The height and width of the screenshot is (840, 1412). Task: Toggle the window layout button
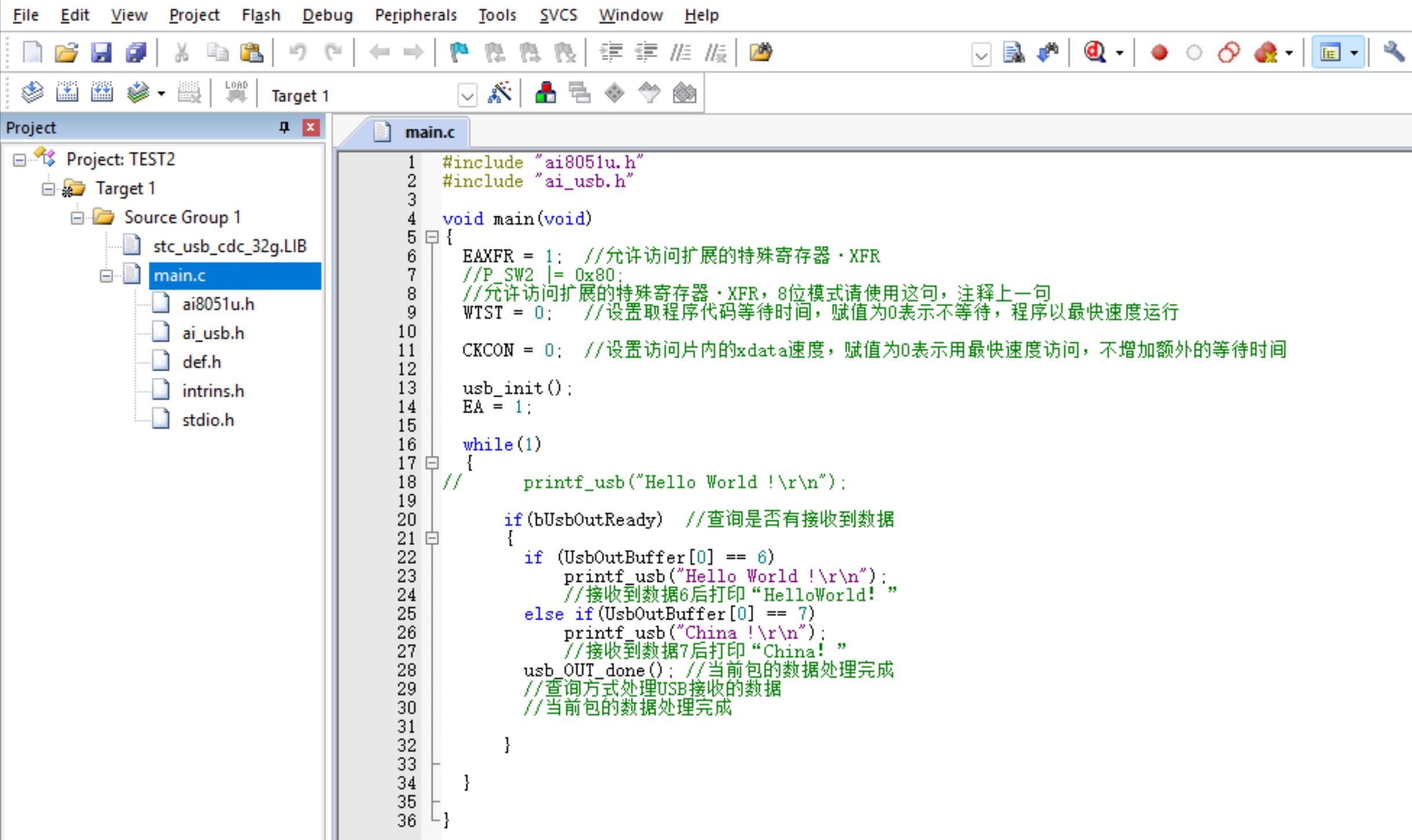[x=1330, y=53]
